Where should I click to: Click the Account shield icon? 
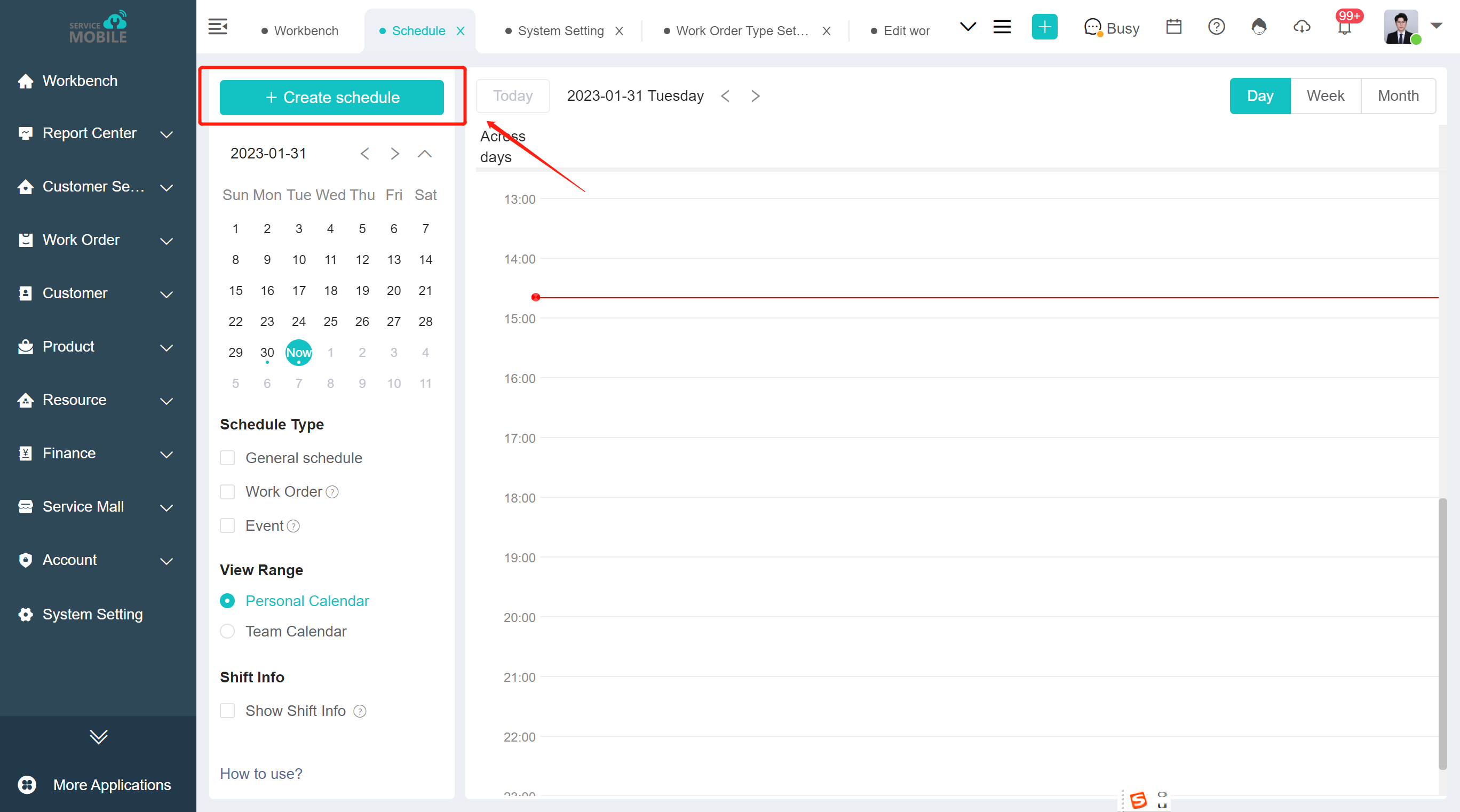[26, 560]
